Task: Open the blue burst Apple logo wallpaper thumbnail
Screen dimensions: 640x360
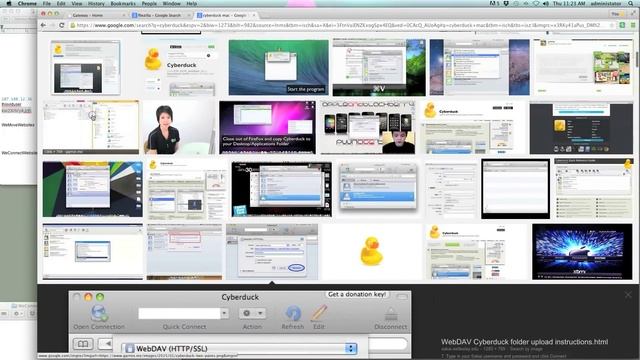Action: tap(582, 251)
